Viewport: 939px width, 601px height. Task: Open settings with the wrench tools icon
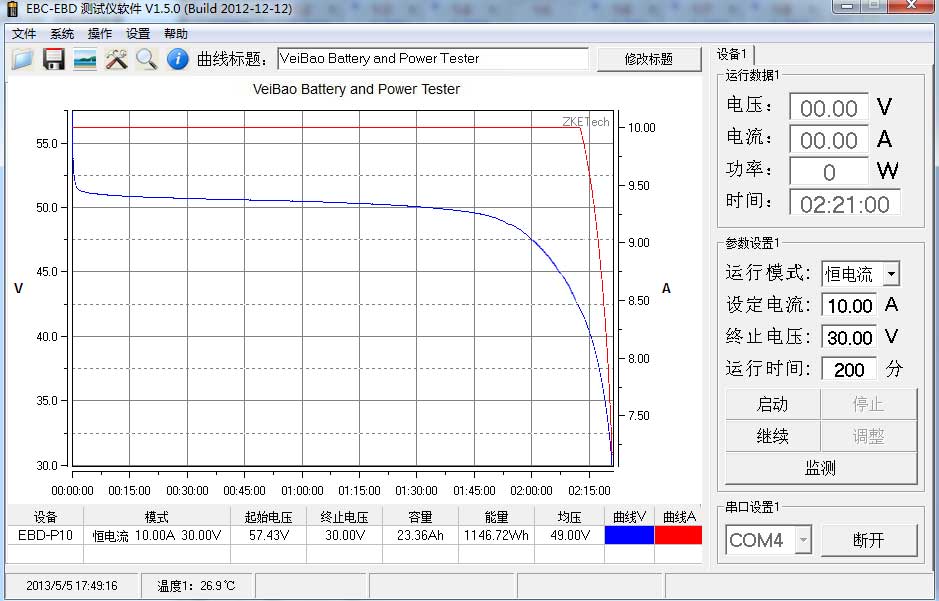[116, 59]
